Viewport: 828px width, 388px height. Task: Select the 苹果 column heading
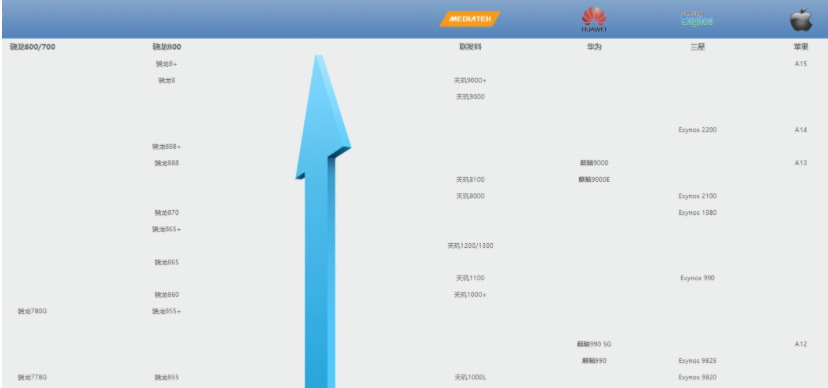point(801,47)
